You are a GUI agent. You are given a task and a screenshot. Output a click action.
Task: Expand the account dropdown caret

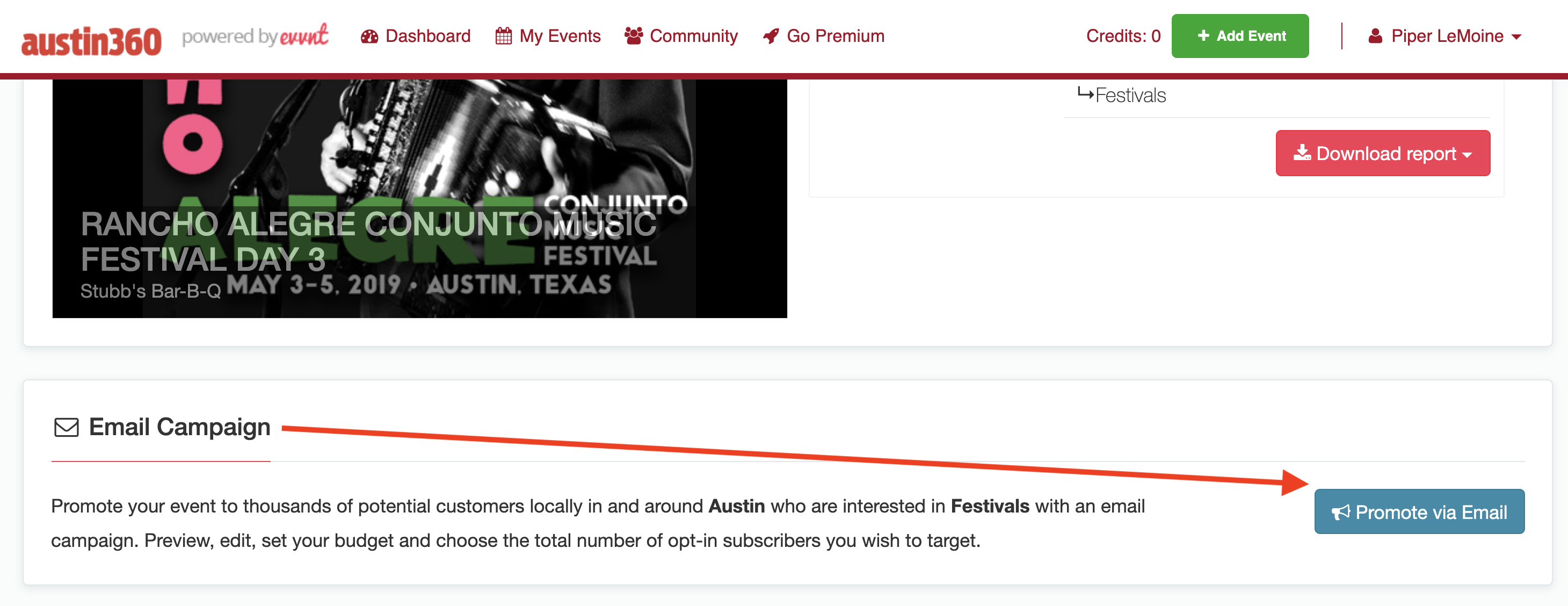pyautogui.click(x=1516, y=37)
